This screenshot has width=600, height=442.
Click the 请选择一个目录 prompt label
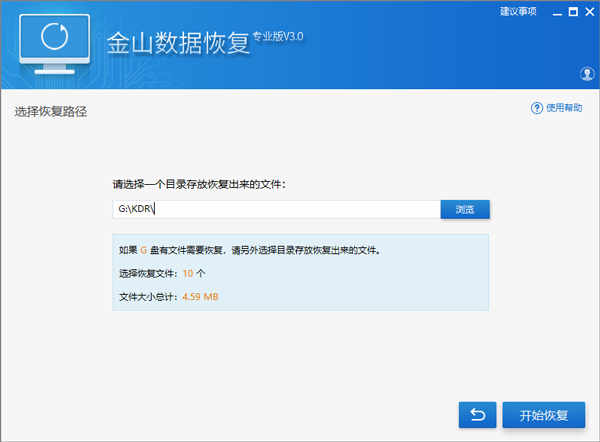click(199, 184)
